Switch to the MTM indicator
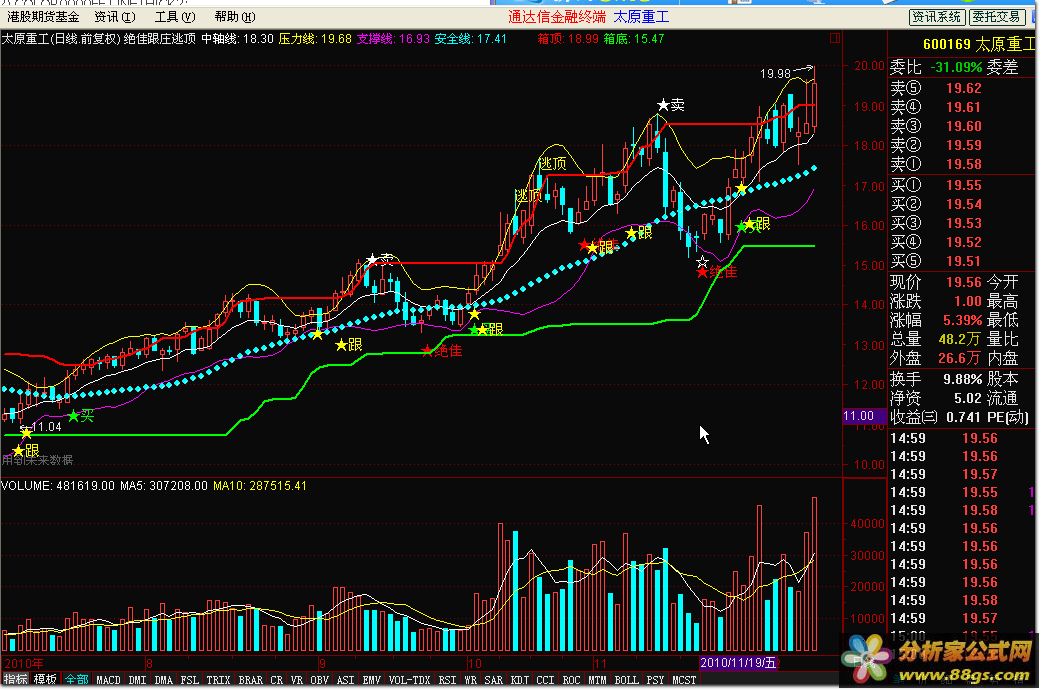The height and width of the screenshot is (690, 1041). click(598, 680)
